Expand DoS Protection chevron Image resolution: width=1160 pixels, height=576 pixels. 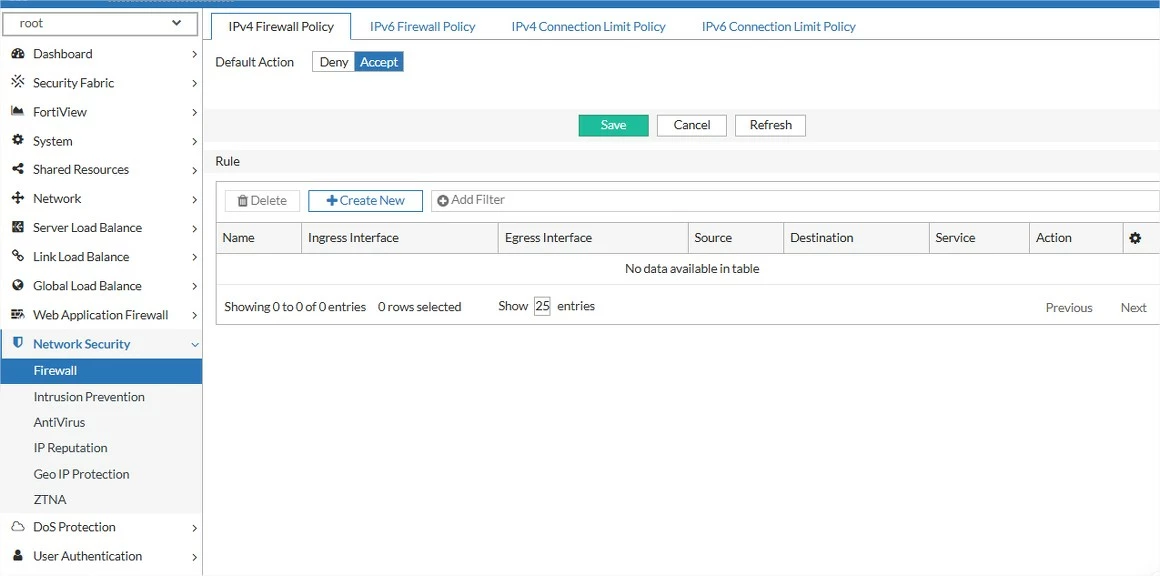tap(194, 527)
